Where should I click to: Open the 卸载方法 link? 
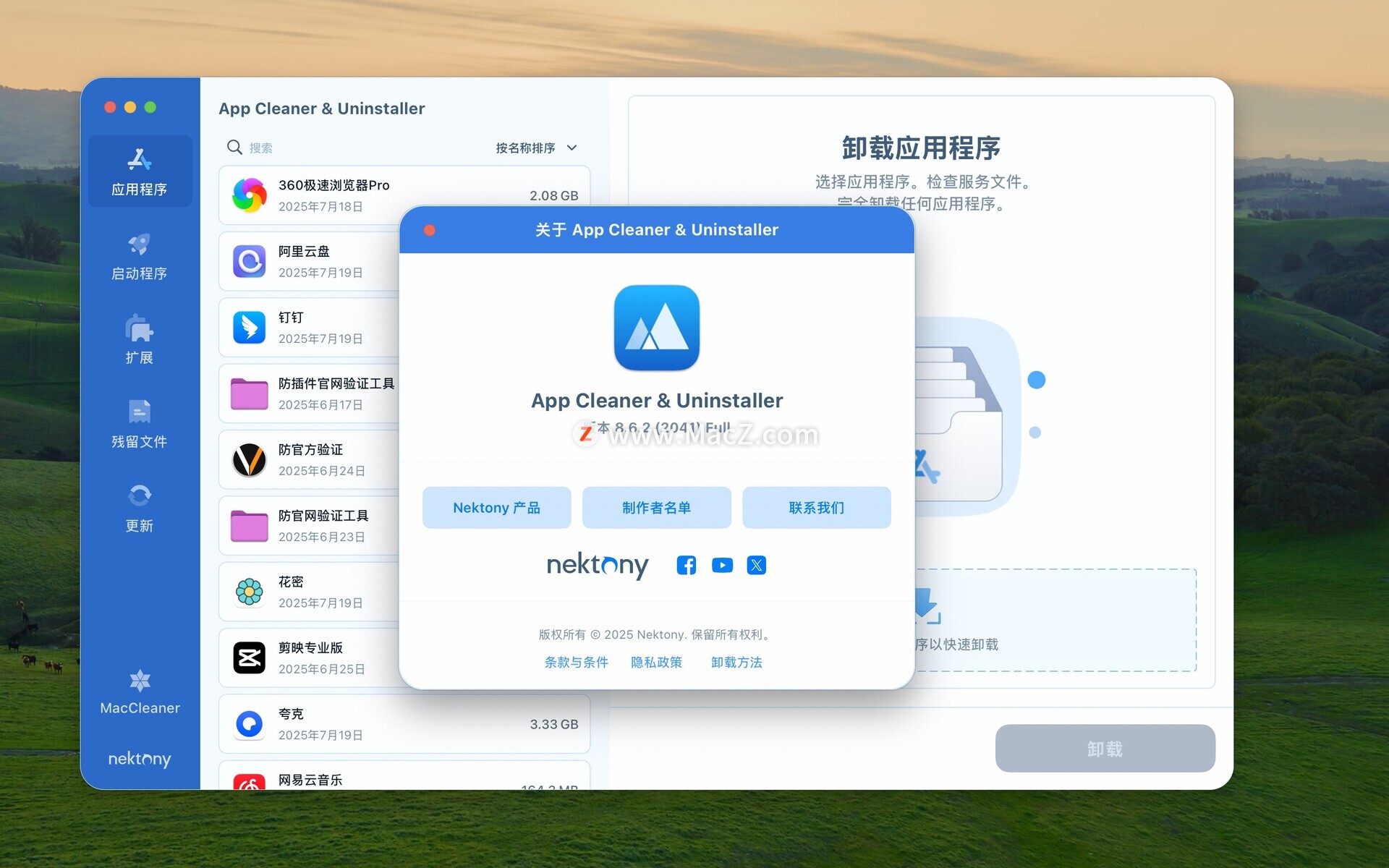coord(736,662)
